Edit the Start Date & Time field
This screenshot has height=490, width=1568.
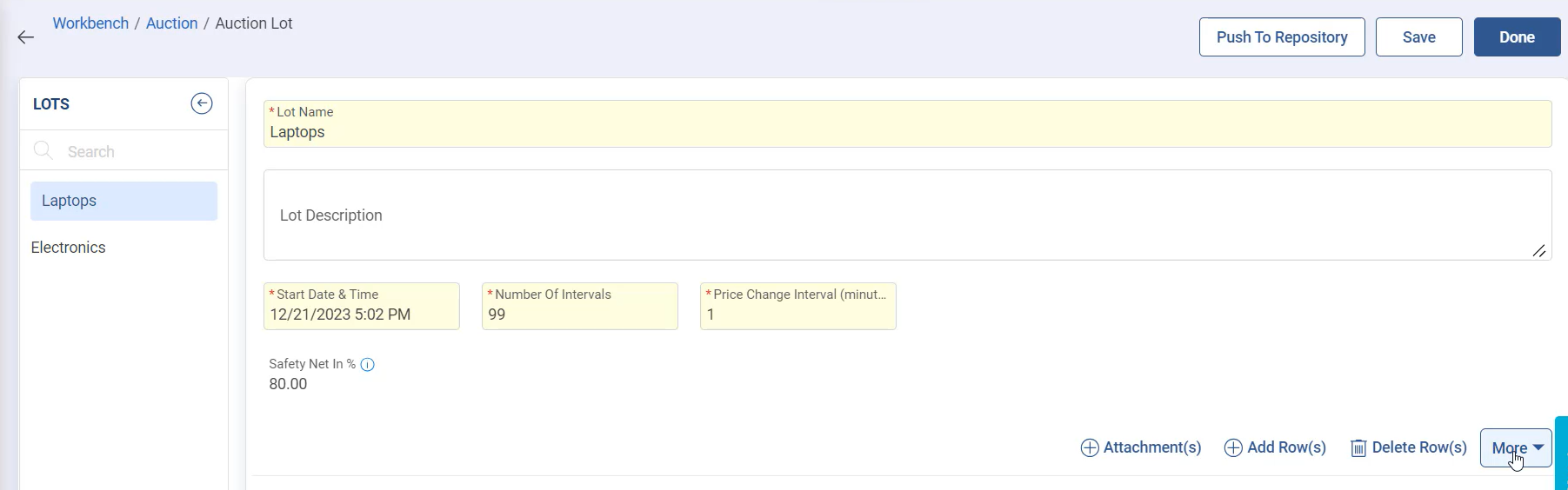pyautogui.click(x=361, y=315)
